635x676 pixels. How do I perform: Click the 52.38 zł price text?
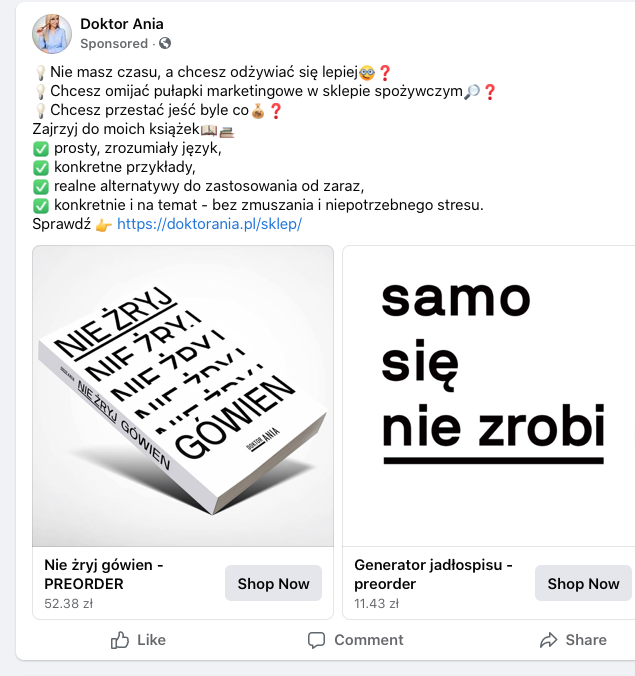pyautogui.click(x=69, y=604)
